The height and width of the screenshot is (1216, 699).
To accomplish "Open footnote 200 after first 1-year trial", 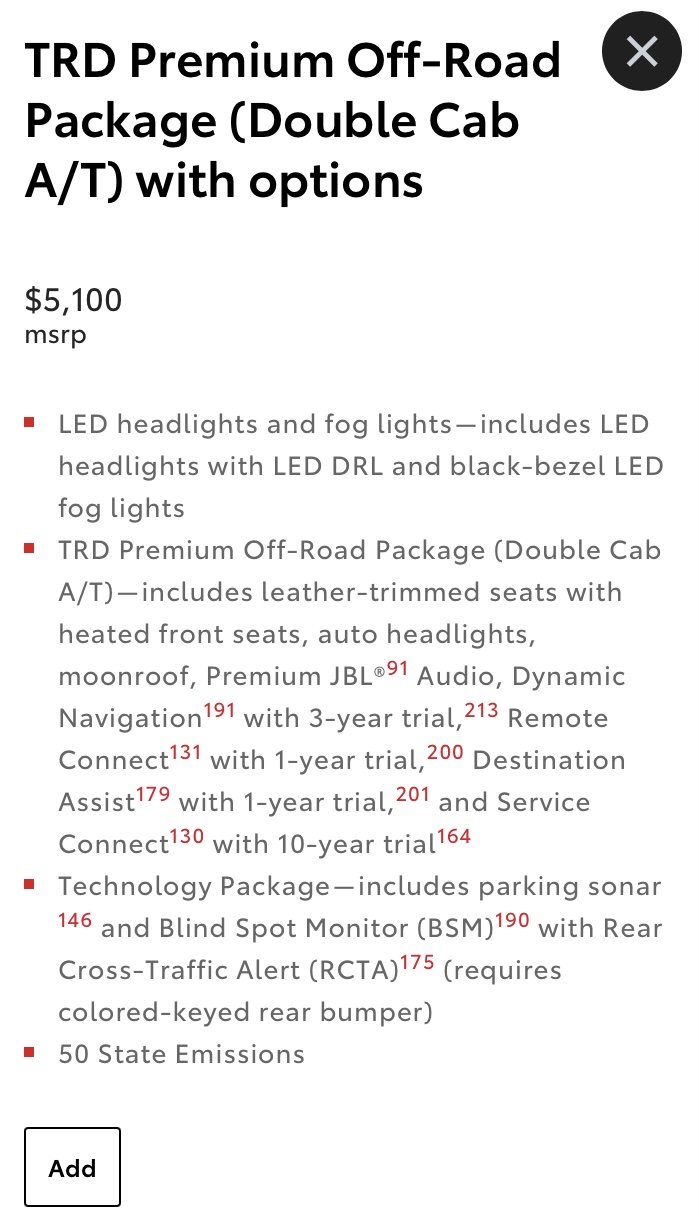I will [x=445, y=754].
